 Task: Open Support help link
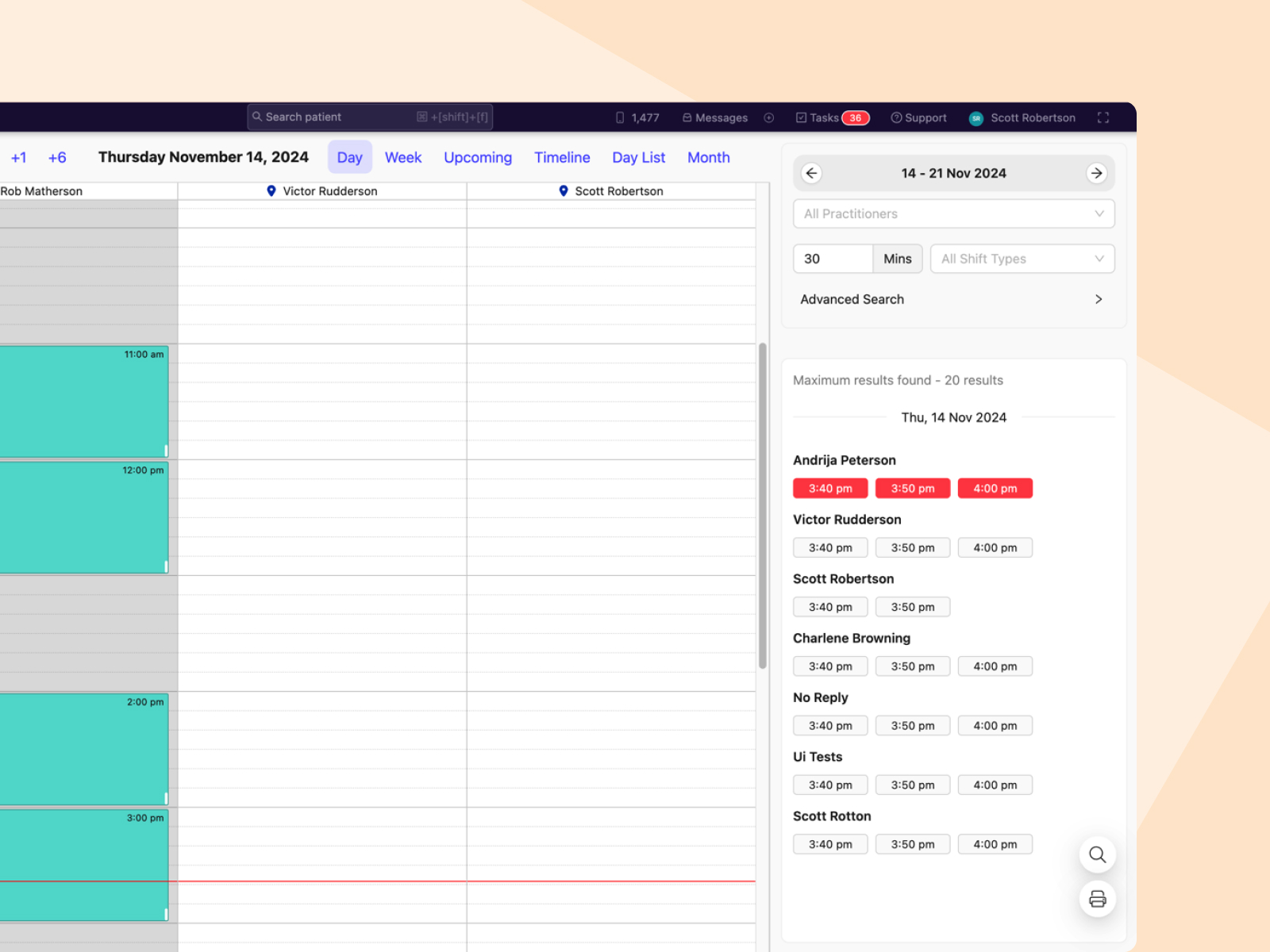tap(918, 117)
